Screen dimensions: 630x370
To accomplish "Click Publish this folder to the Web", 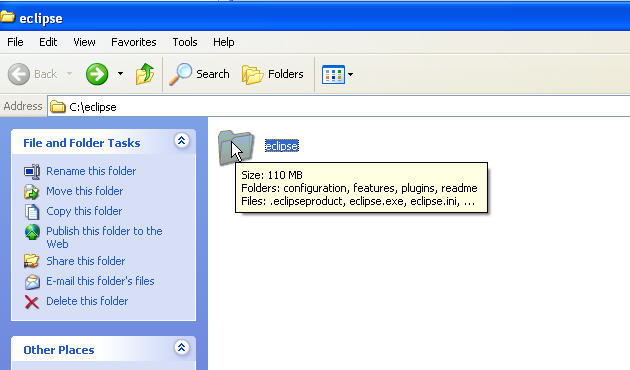I will (104, 237).
